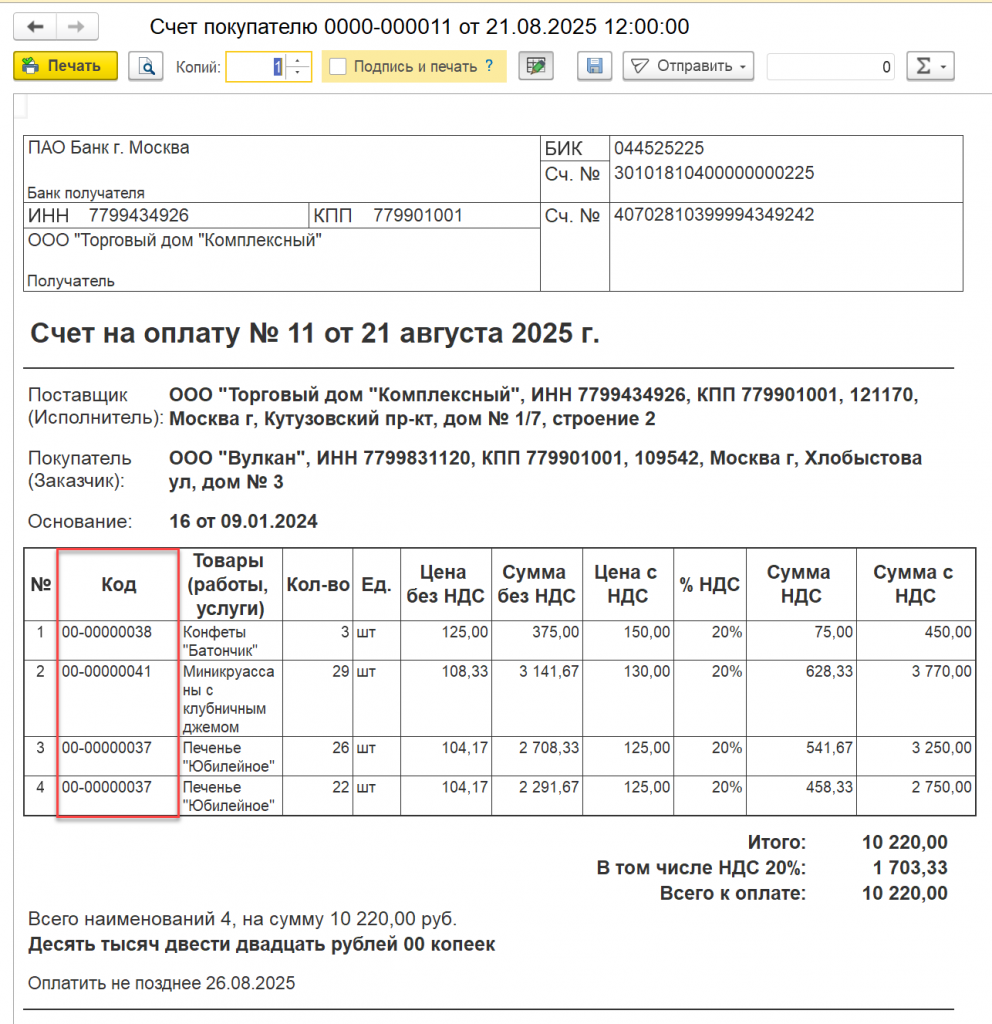Click VAT amount 628,33 cell
Viewport: 992px width, 1024px height.
(x=801, y=699)
